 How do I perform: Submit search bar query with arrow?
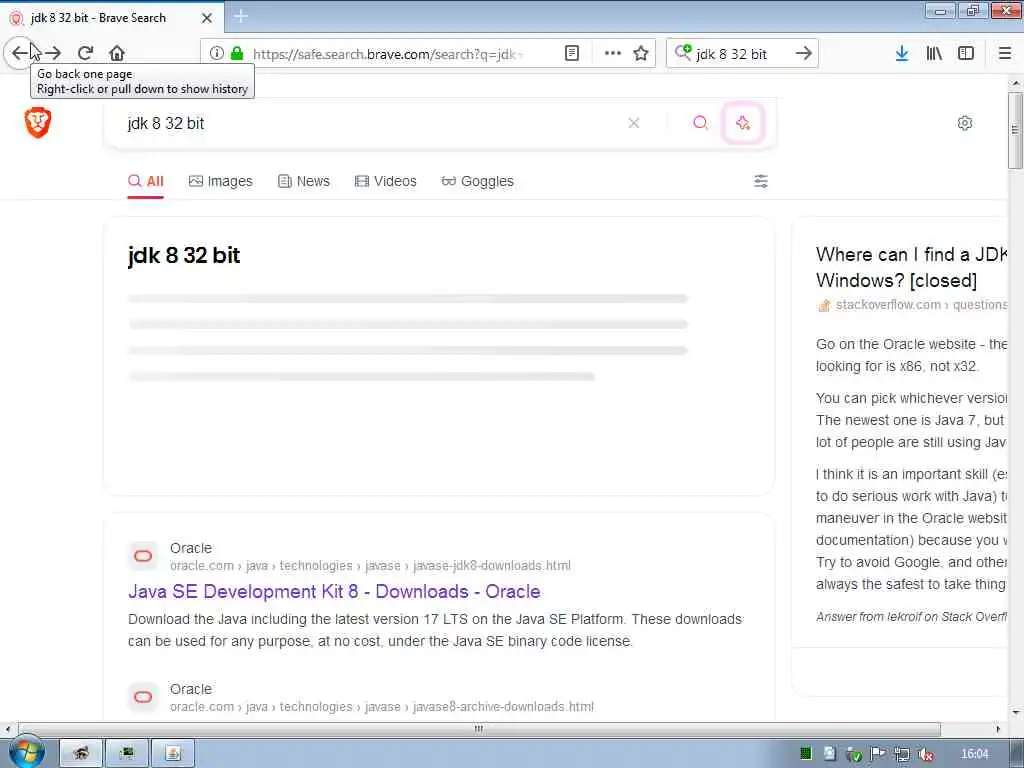804,53
